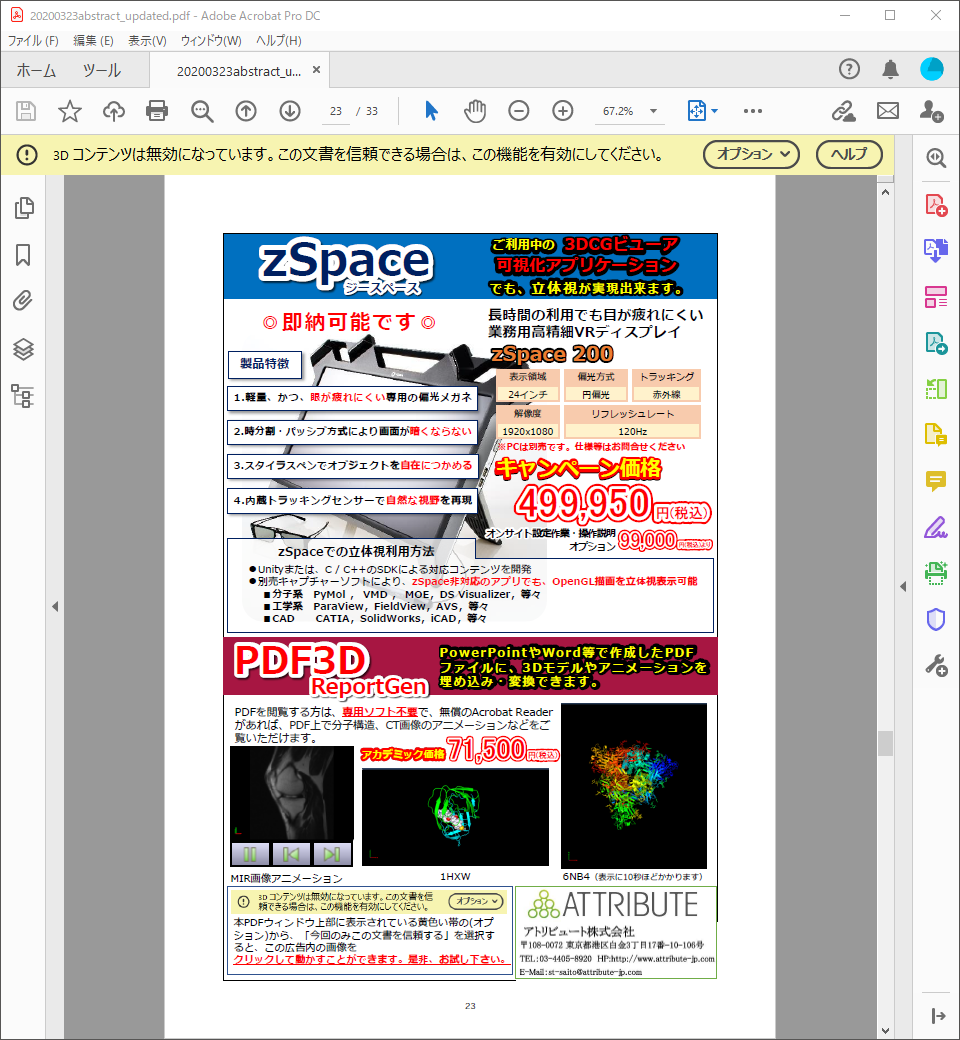Select the 20200323abstract_u... document tab
Viewport: 960px width, 1040px height.
coord(239,71)
